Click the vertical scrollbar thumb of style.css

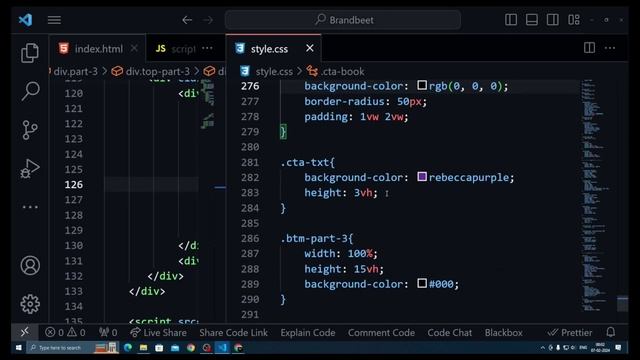(x=622, y=303)
